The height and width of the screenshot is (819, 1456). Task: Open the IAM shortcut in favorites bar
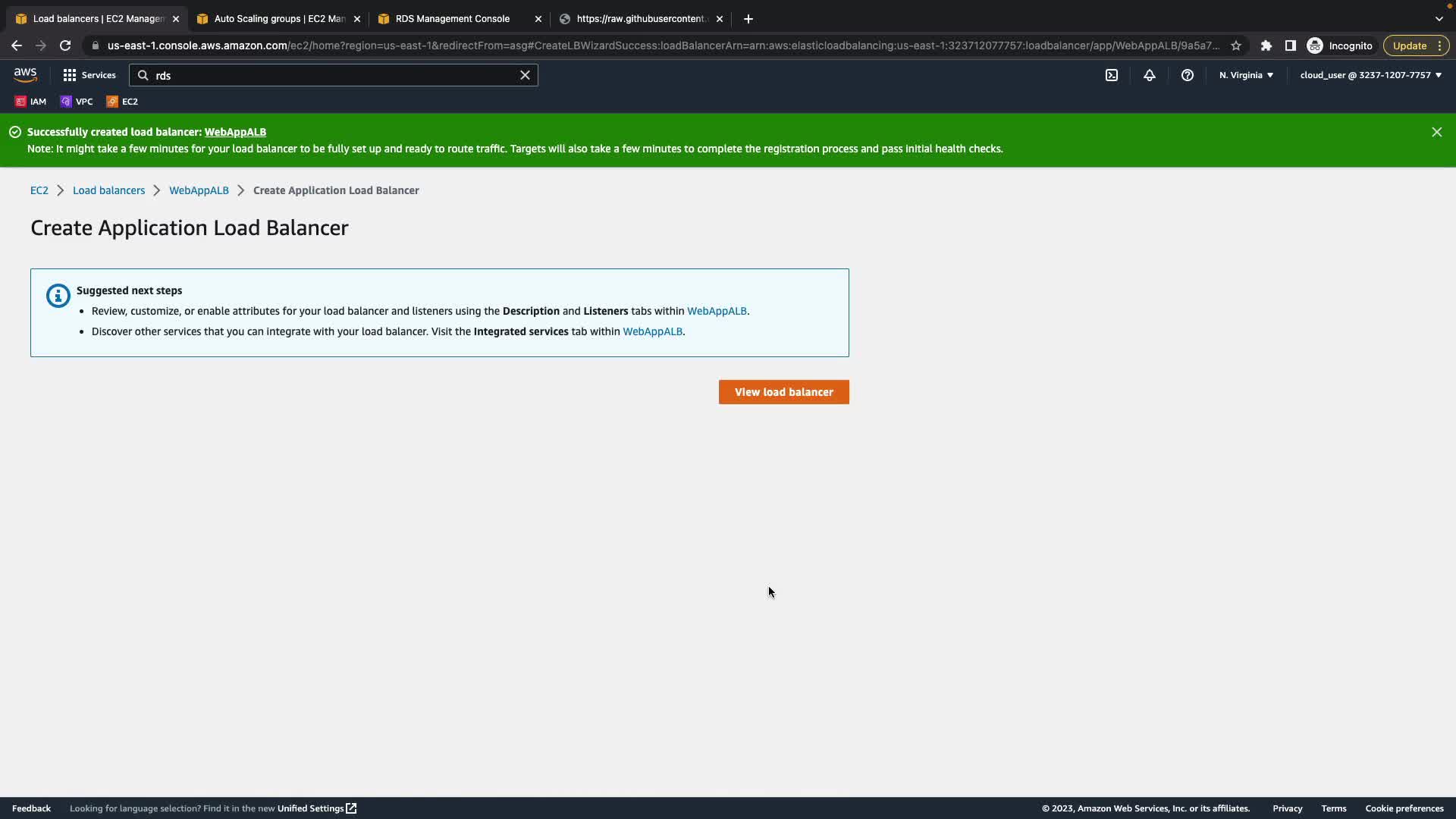(x=31, y=102)
